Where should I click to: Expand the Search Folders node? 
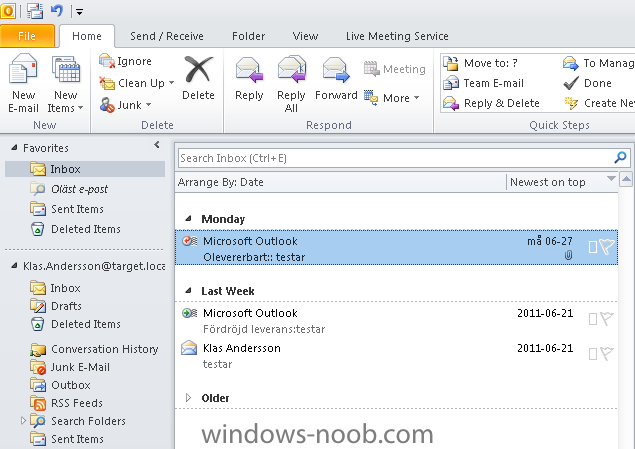[23, 421]
